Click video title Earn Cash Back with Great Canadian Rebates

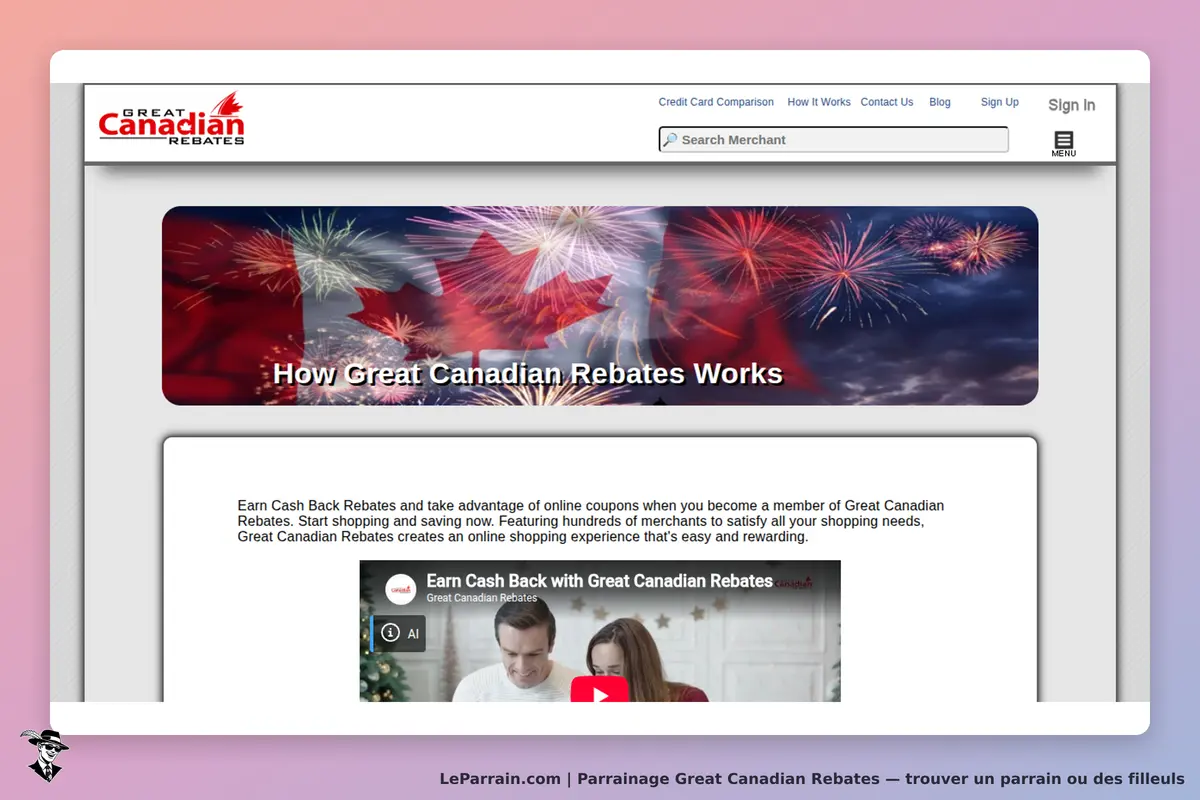(599, 581)
